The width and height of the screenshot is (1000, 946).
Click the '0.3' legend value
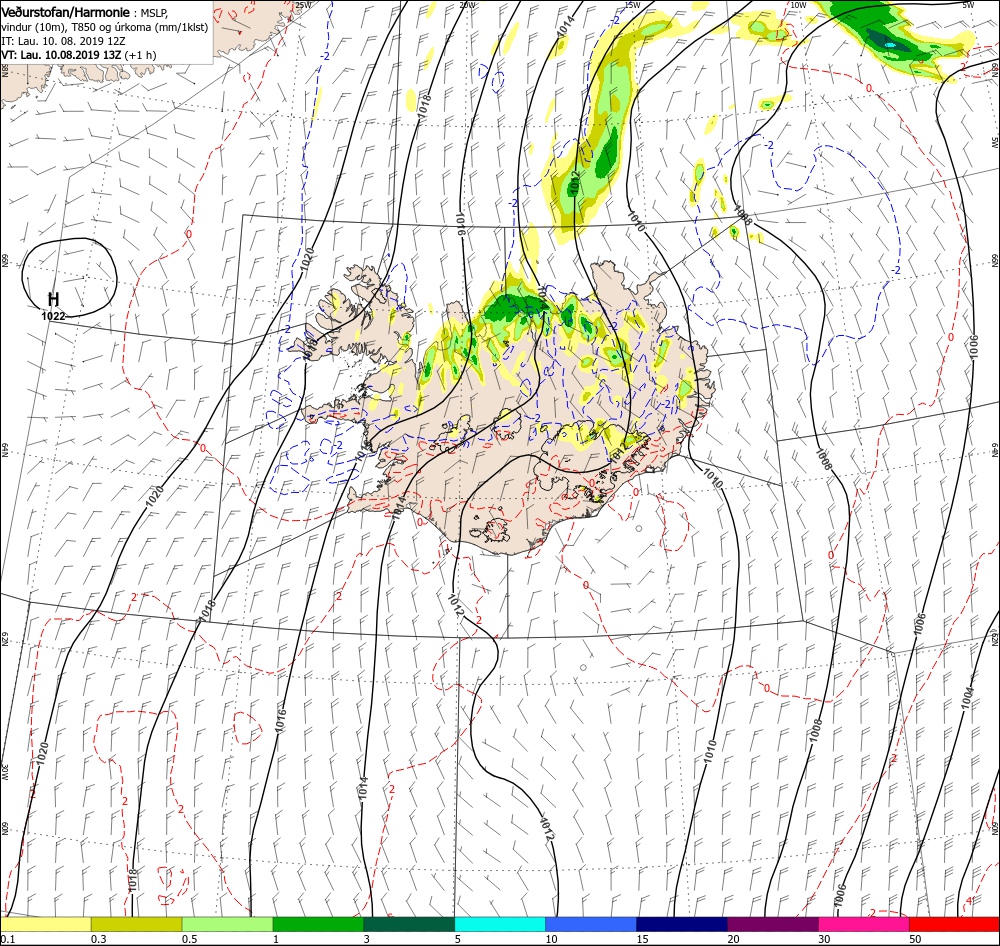(x=99, y=939)
